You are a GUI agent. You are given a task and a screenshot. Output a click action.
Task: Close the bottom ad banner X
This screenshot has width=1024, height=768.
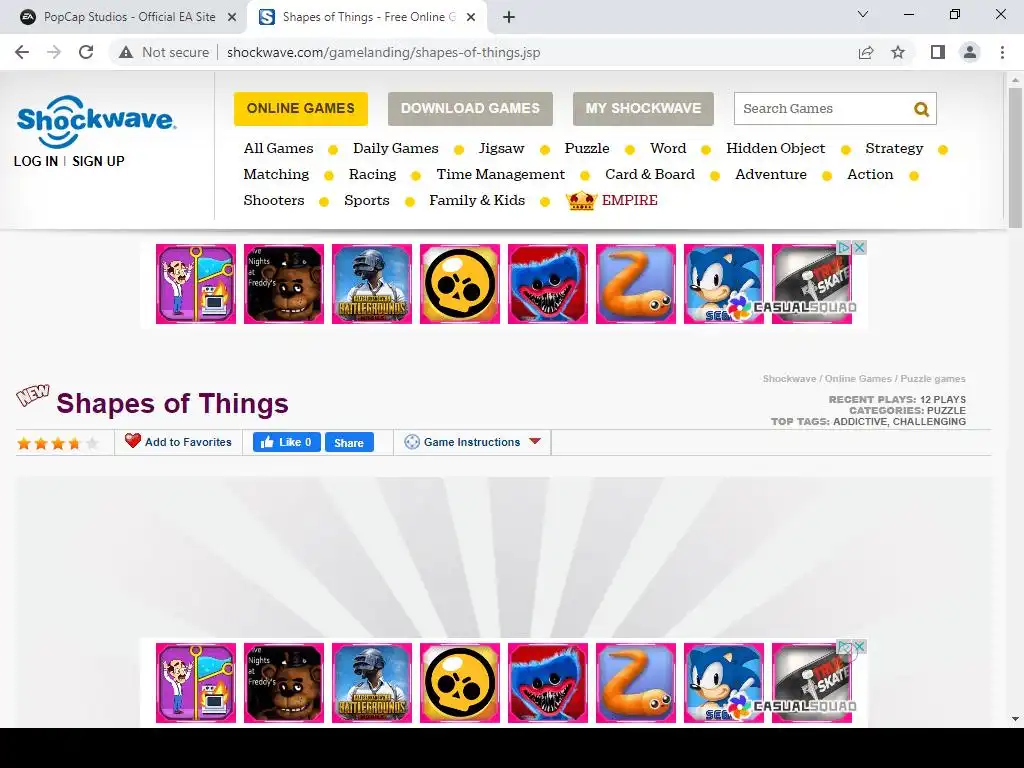click(x=860, y=646)
